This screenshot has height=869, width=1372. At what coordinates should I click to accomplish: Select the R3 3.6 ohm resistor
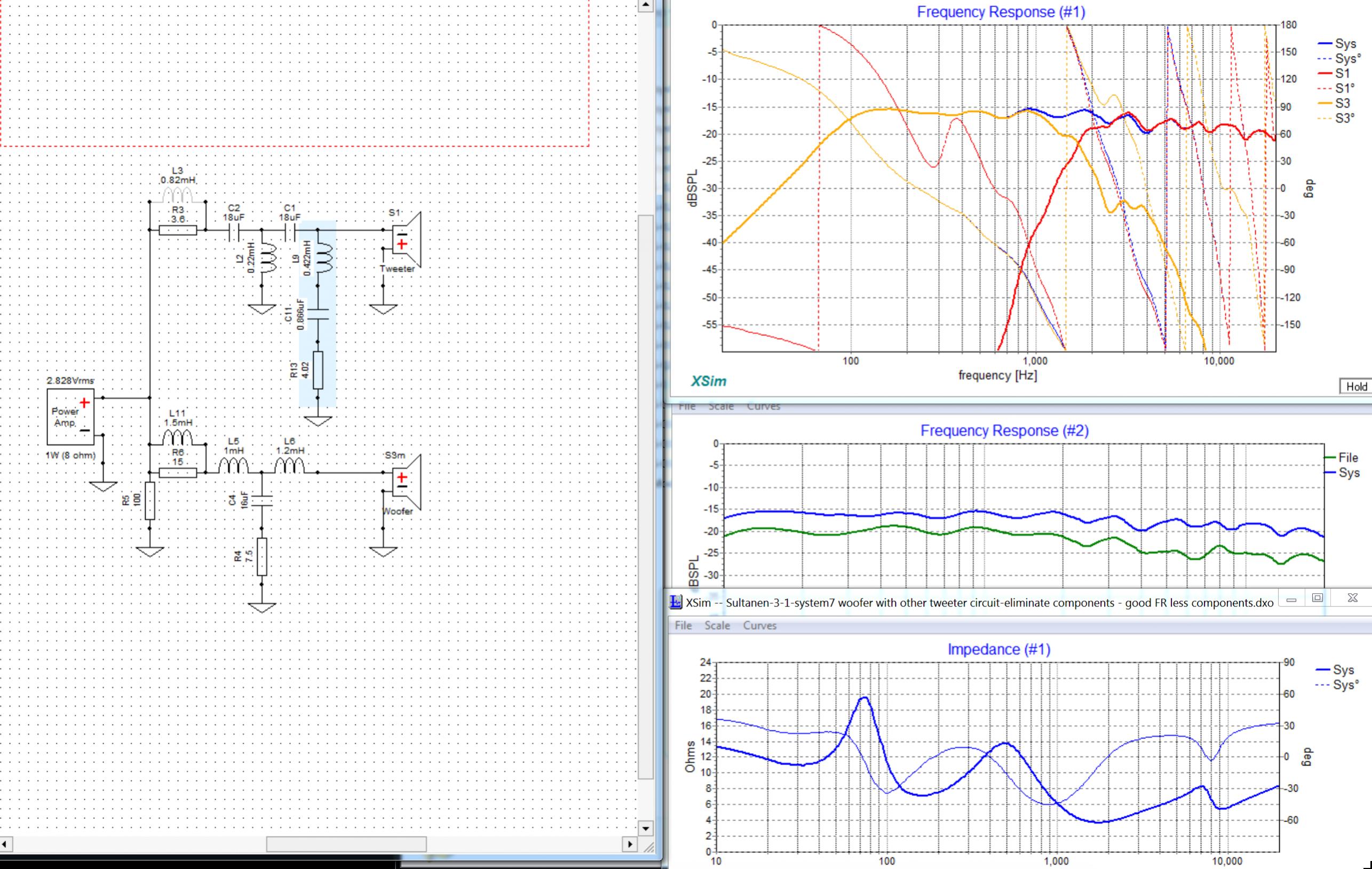[178, 230]
